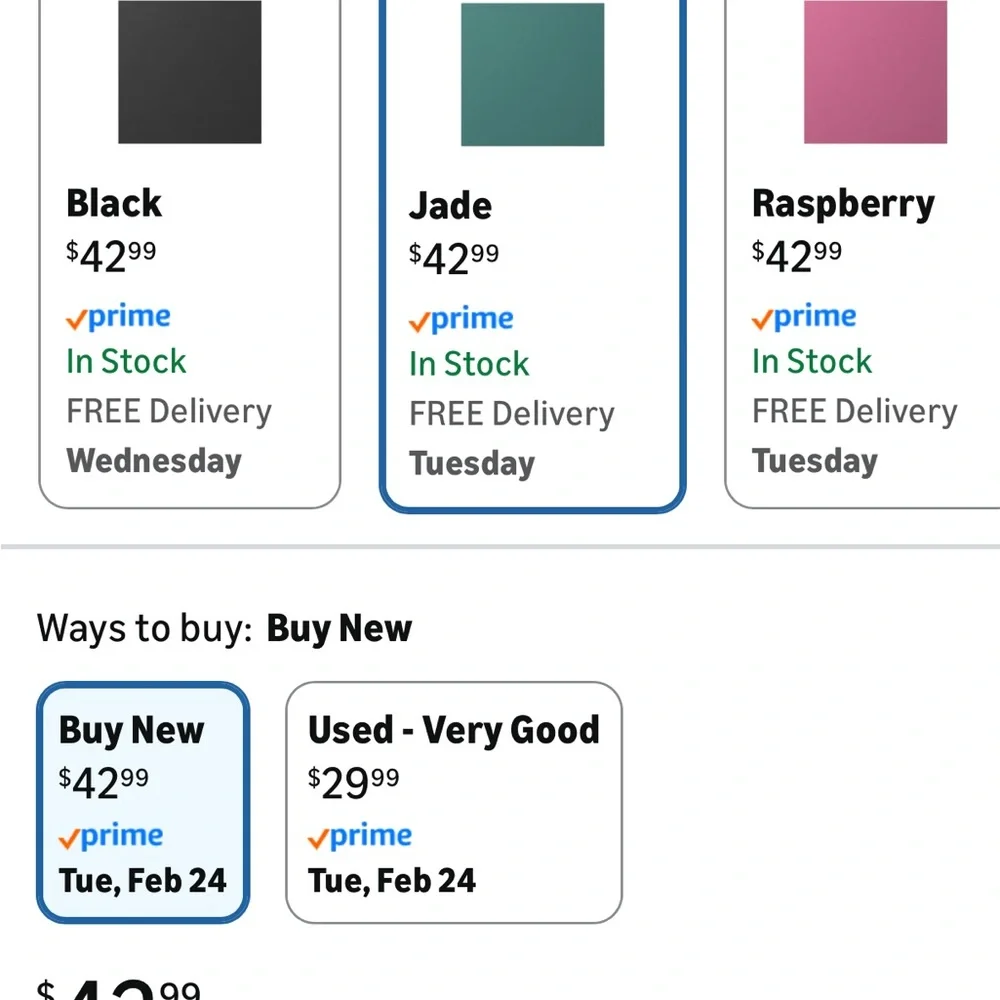Viewport: 1000px width, 1000px height.
Task: Choose the Jade color swatch
Action: coord(532,75)
